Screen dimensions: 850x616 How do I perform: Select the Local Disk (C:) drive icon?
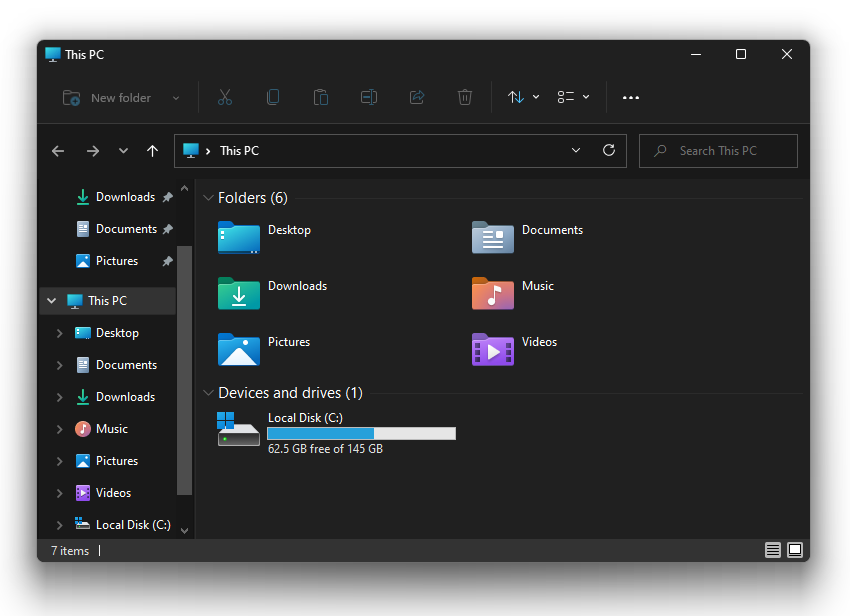[239, 428]
